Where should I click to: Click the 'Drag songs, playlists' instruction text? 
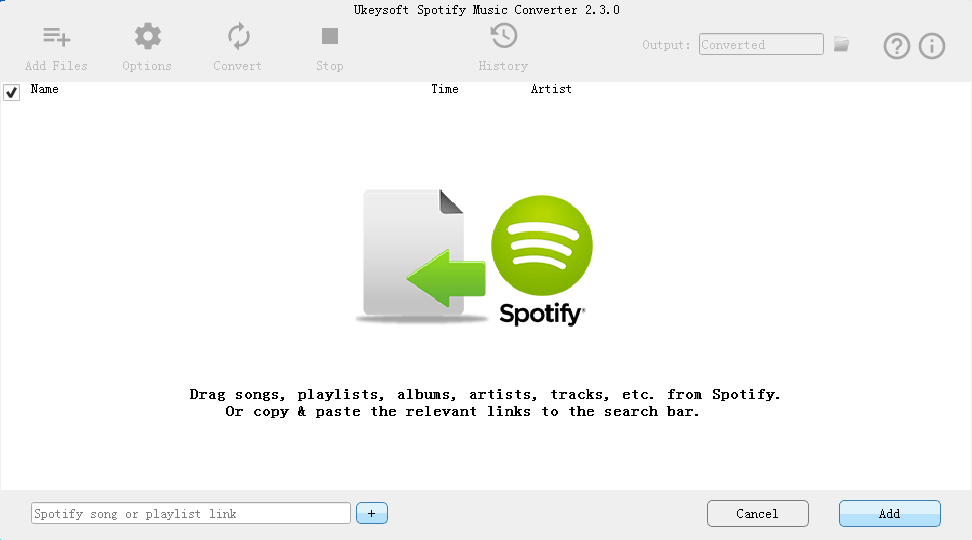485,403
